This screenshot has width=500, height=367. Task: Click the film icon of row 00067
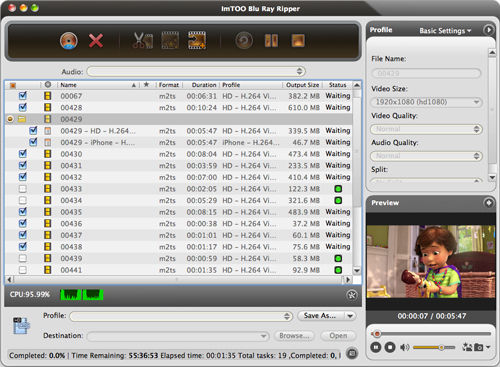(x=48, y=96)
